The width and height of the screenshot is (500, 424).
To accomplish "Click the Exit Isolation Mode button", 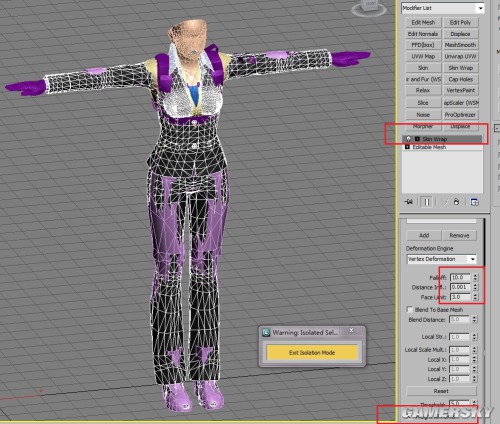I will (x=312, y=352).
